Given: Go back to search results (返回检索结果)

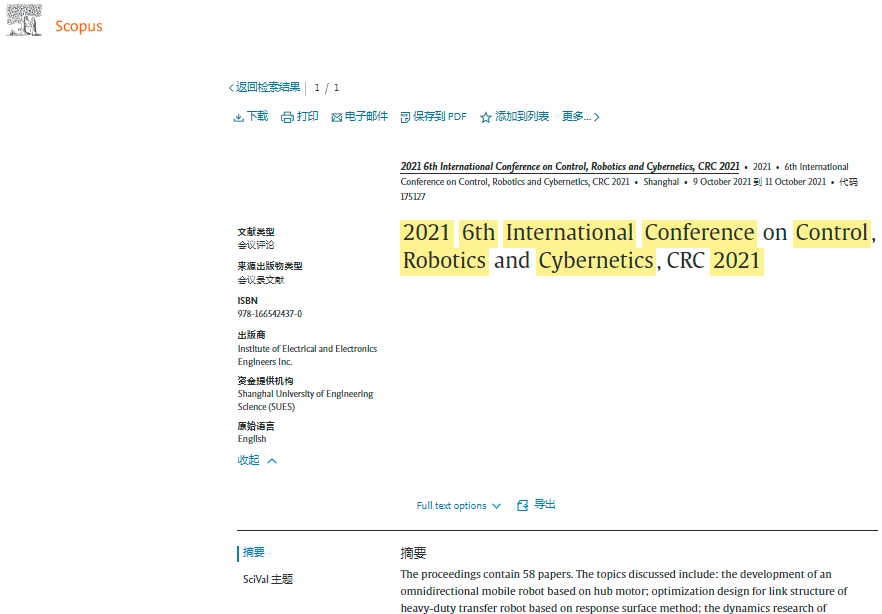Looking at the screenshot, I should tap(264, 87).
